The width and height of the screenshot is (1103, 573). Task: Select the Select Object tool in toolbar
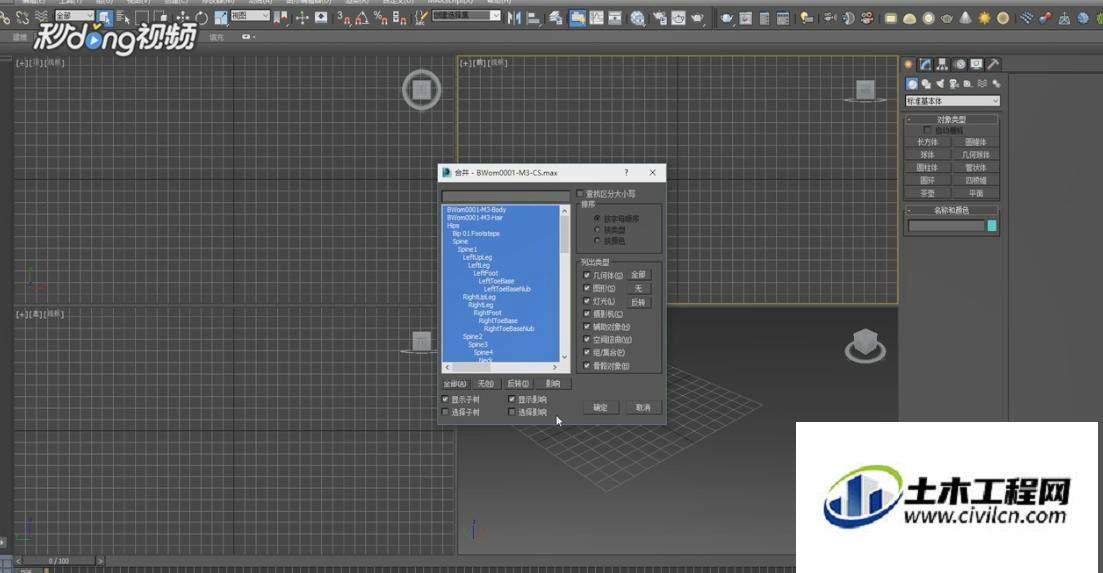pos(105,18)
